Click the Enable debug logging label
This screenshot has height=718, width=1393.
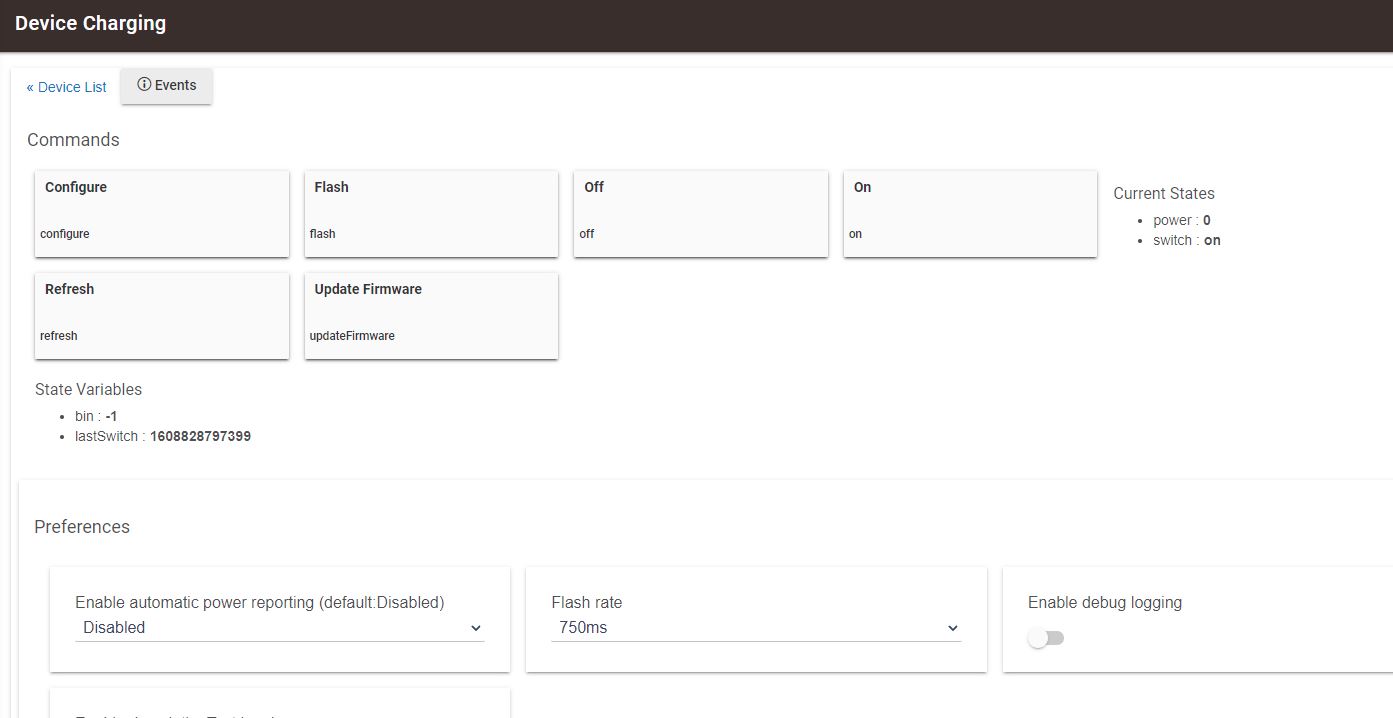1105,602
